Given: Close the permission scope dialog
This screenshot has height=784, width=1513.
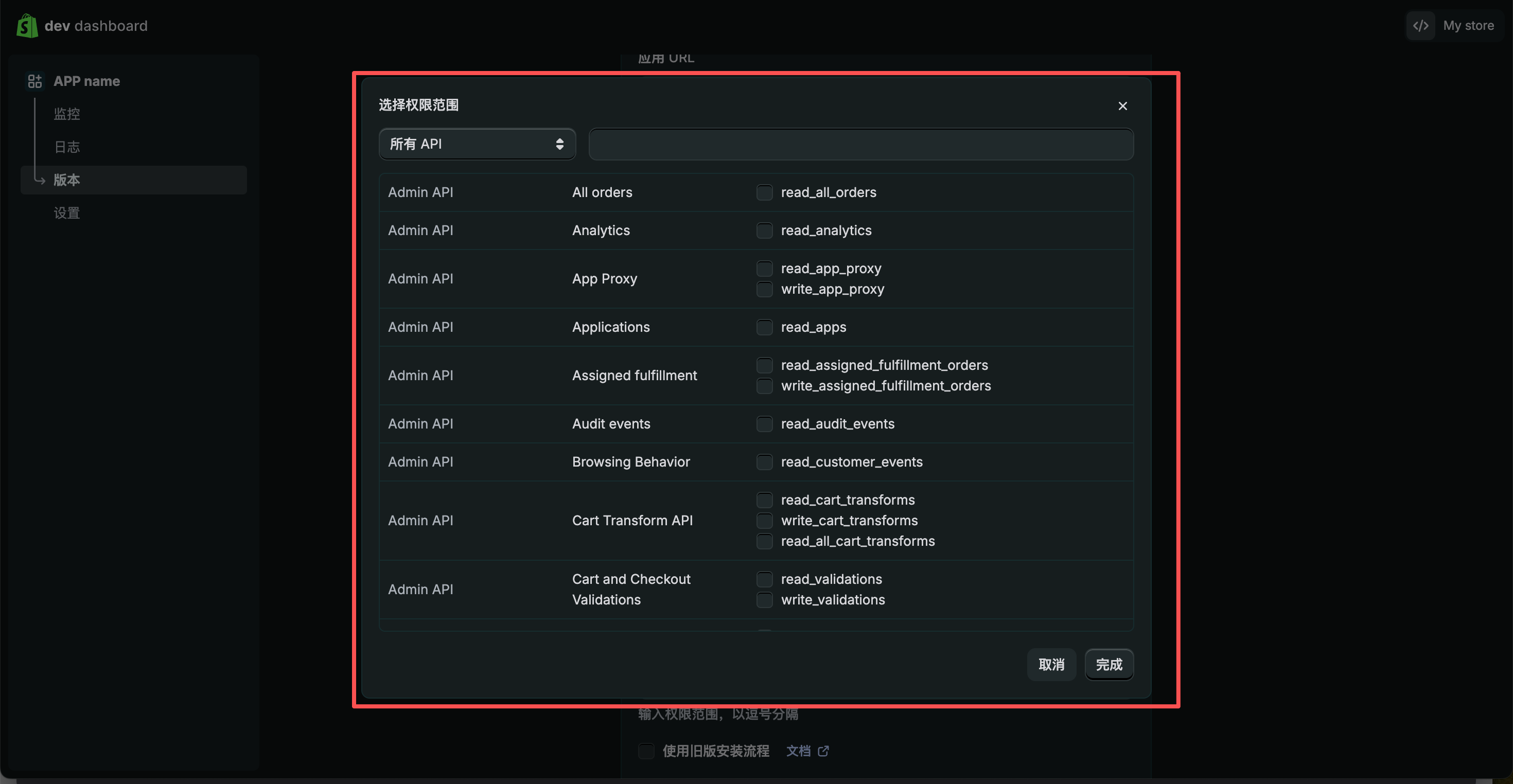Looking at the screenshot, I should 1122,105.
